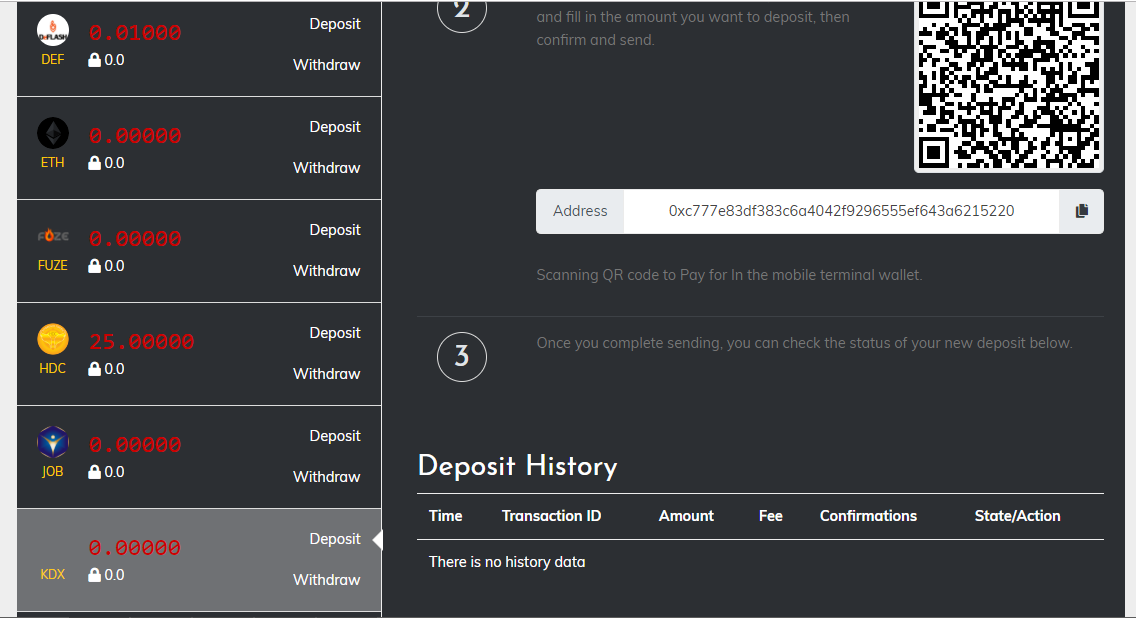Image resolution: width=1136 pixels, height=618 pixels.
Task: Click the HDC gold coin logo
Action: pyautogui.click(x=53, y=339)
